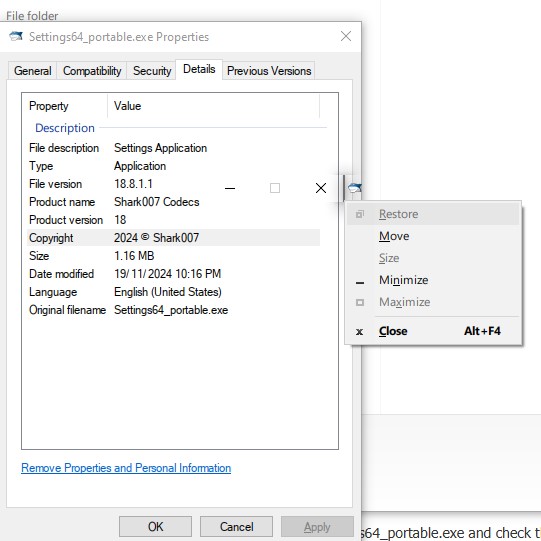Pick Minimize from the system menu
The height and width of the screenshot is (541, 541).
[x=433, y=280]
